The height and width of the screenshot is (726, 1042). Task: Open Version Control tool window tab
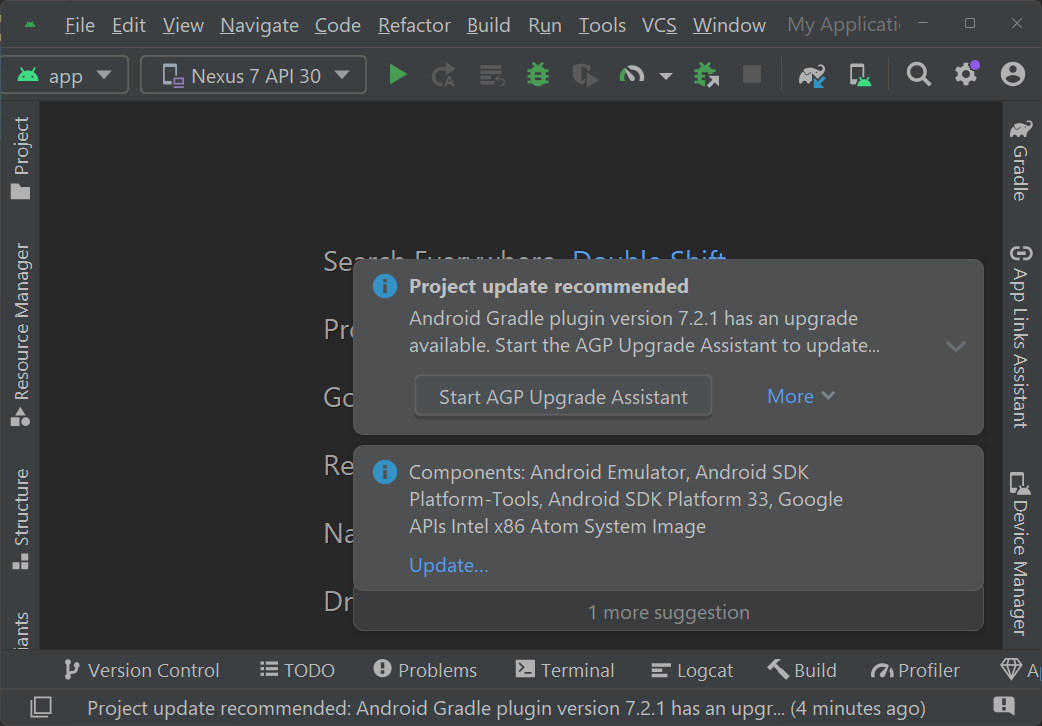point(142,670)
